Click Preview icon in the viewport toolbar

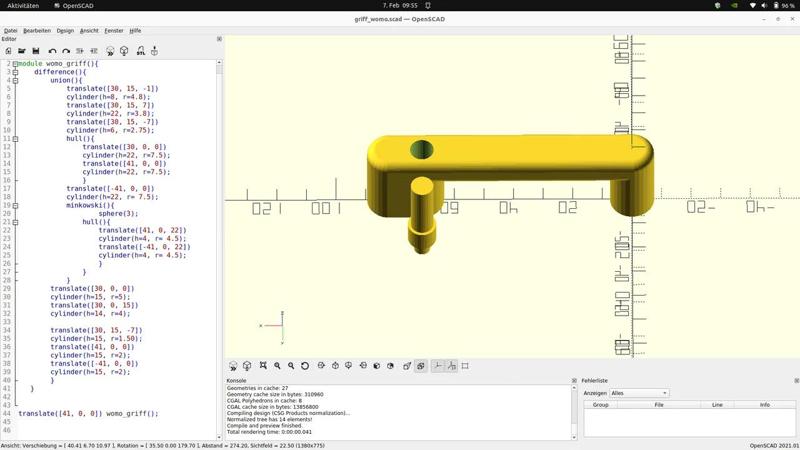pyautogui.click(x=233, y=366)
